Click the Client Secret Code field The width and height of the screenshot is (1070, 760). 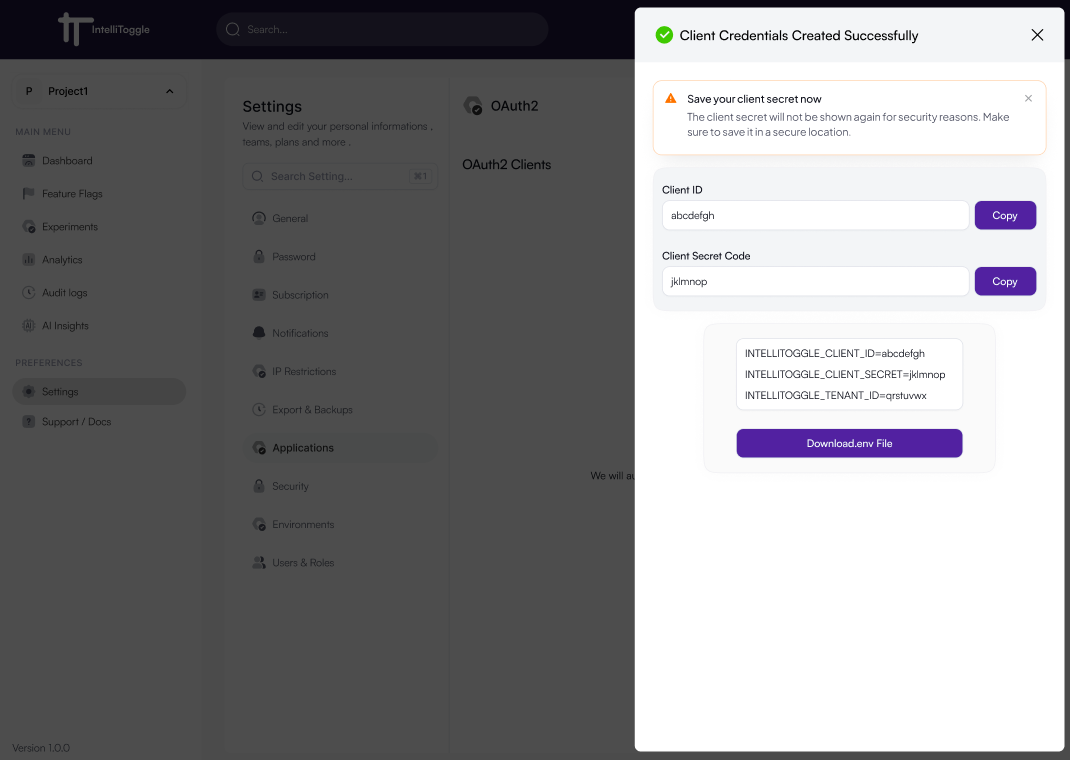tap(815, 281)
